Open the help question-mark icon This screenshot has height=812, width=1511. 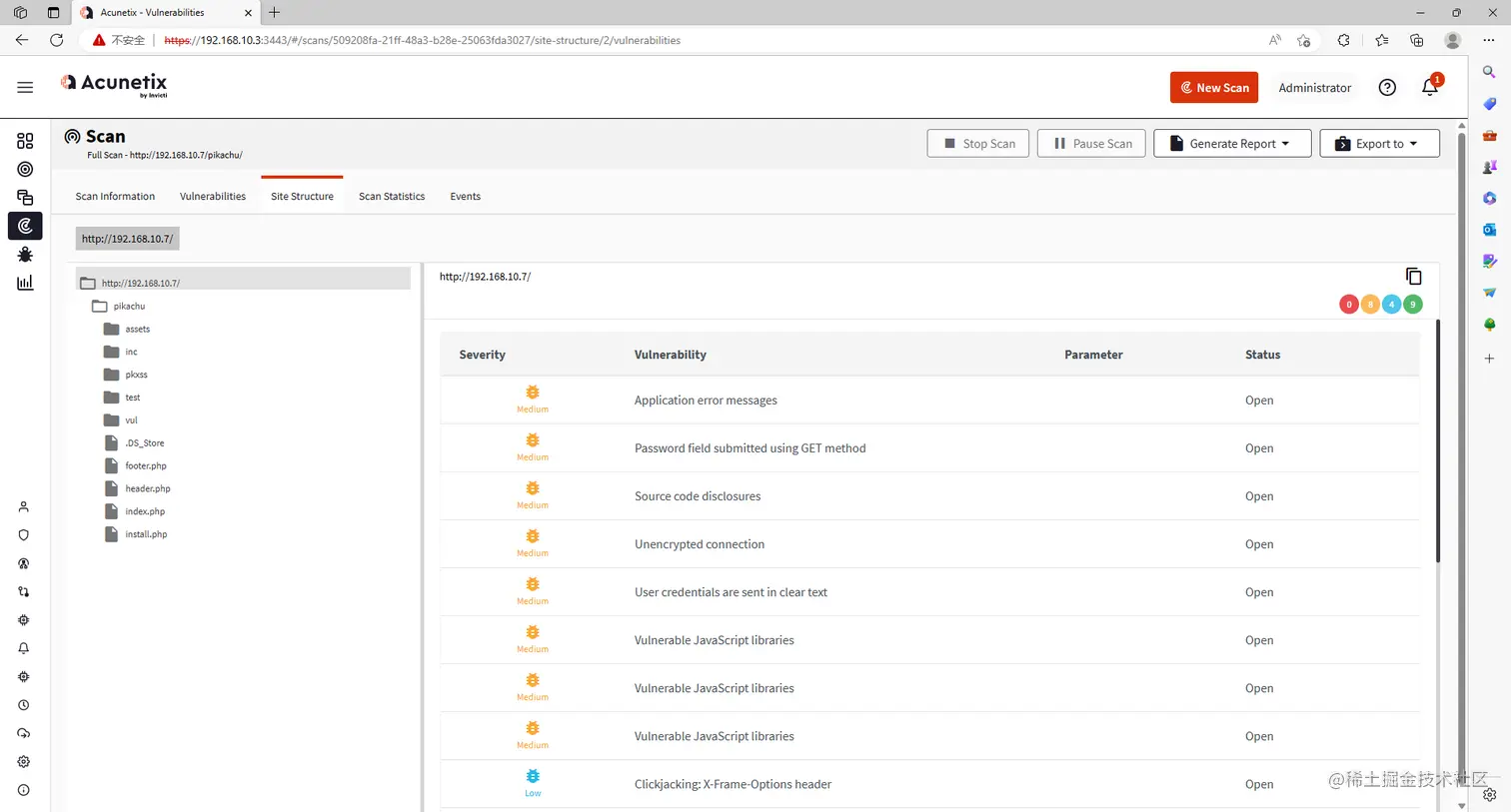(x=1387, y=88)
